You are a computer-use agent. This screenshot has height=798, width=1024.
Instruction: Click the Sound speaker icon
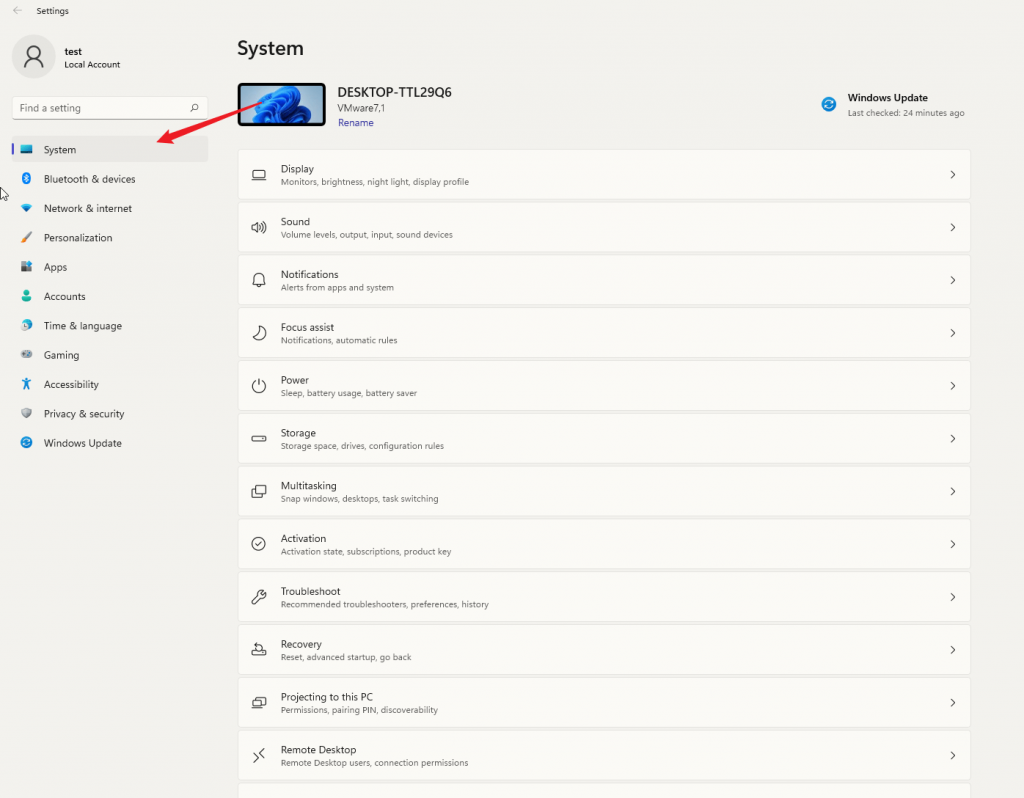click(258, 226)
